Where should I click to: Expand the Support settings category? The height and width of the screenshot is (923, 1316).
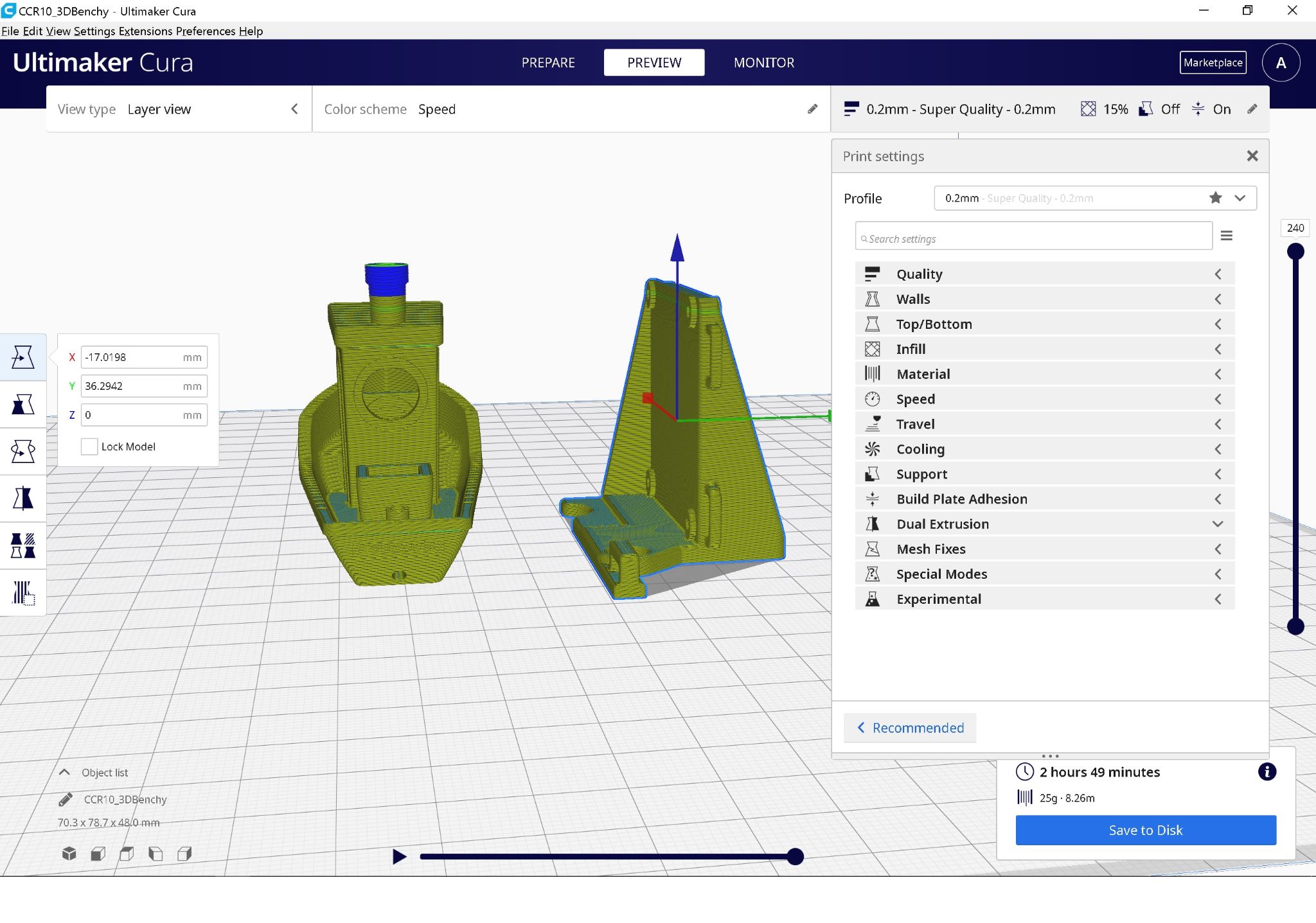pos(1044,474)
